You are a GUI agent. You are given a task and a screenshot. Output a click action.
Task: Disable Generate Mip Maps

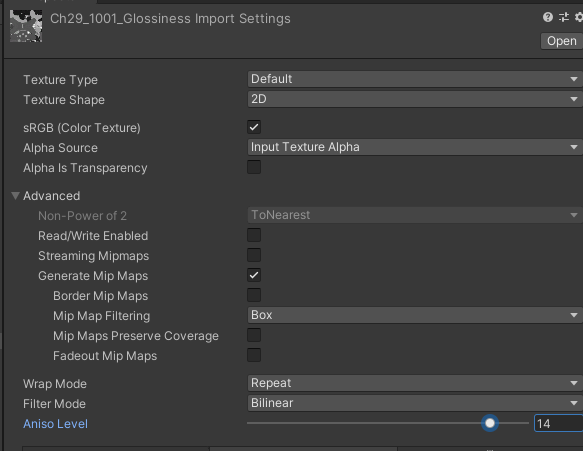[254, 276]
